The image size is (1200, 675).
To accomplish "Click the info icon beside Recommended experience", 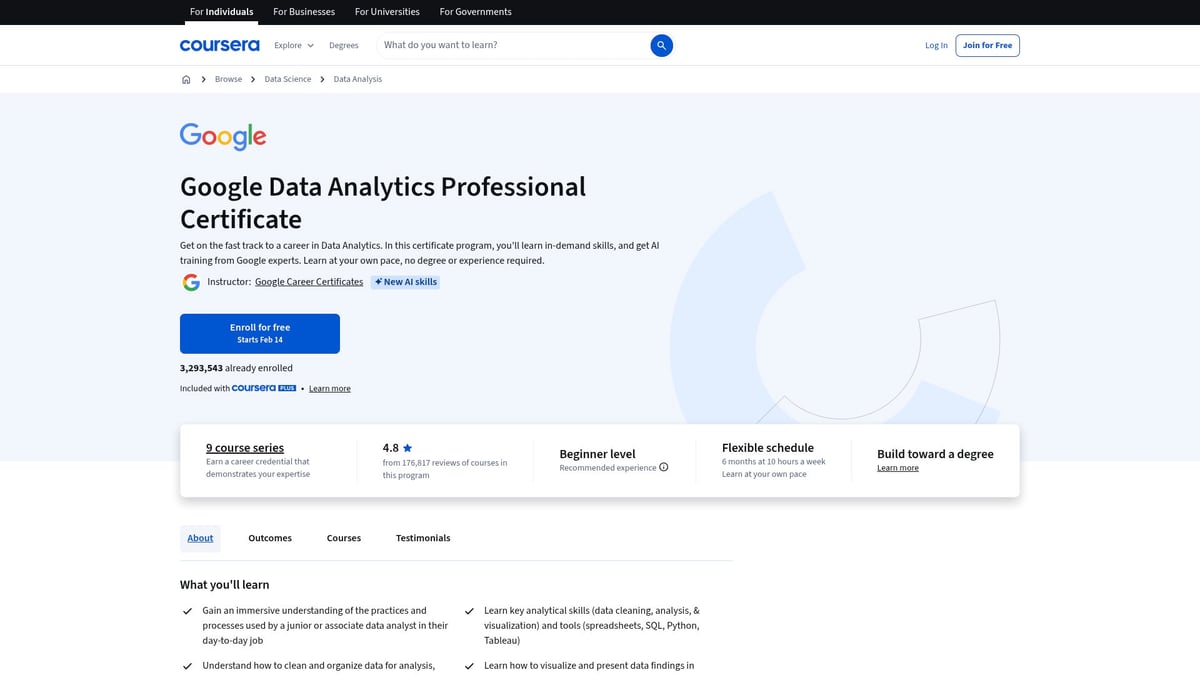I will (664, 467).
